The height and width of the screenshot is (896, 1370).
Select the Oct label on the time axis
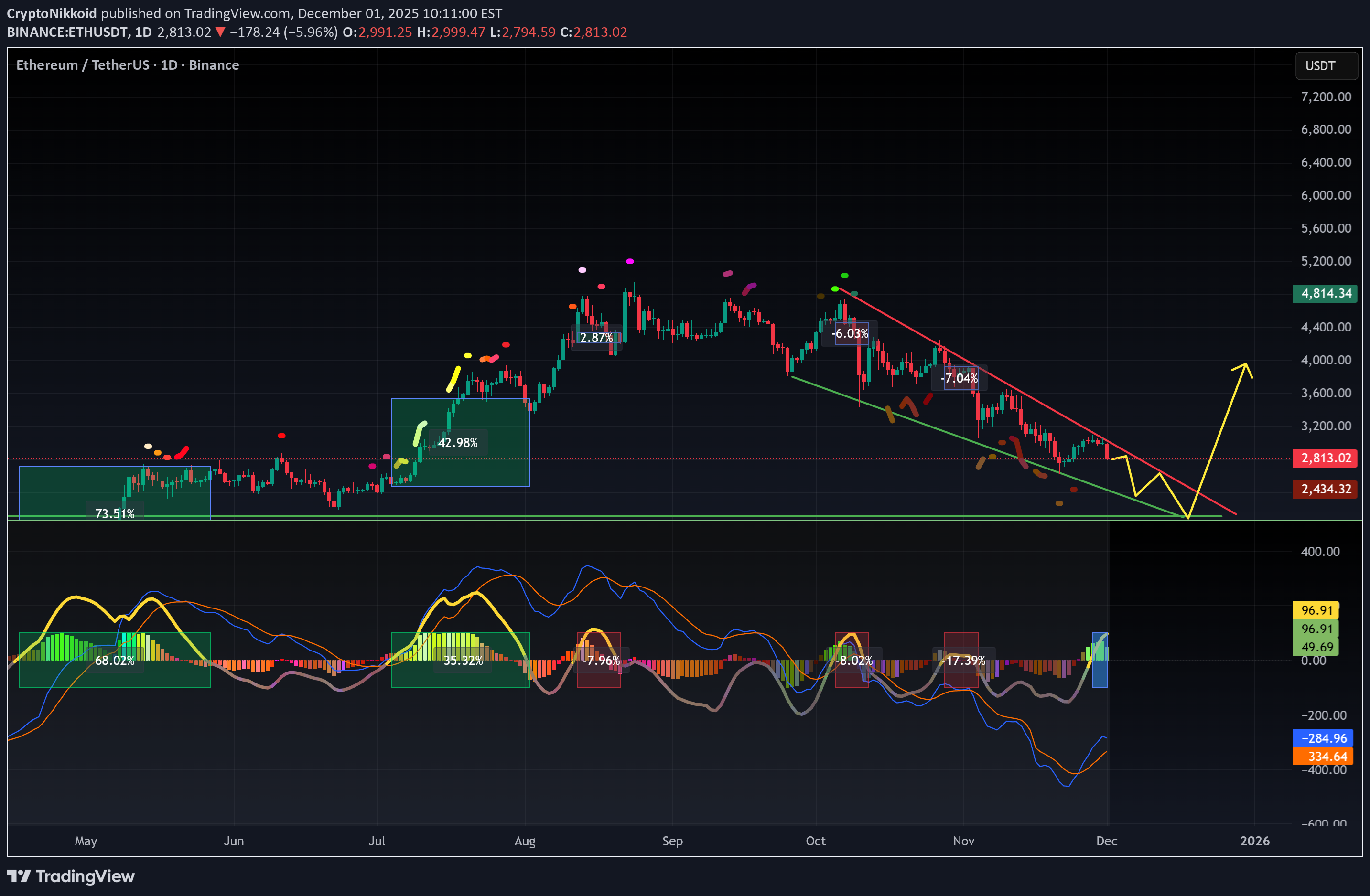815,841
